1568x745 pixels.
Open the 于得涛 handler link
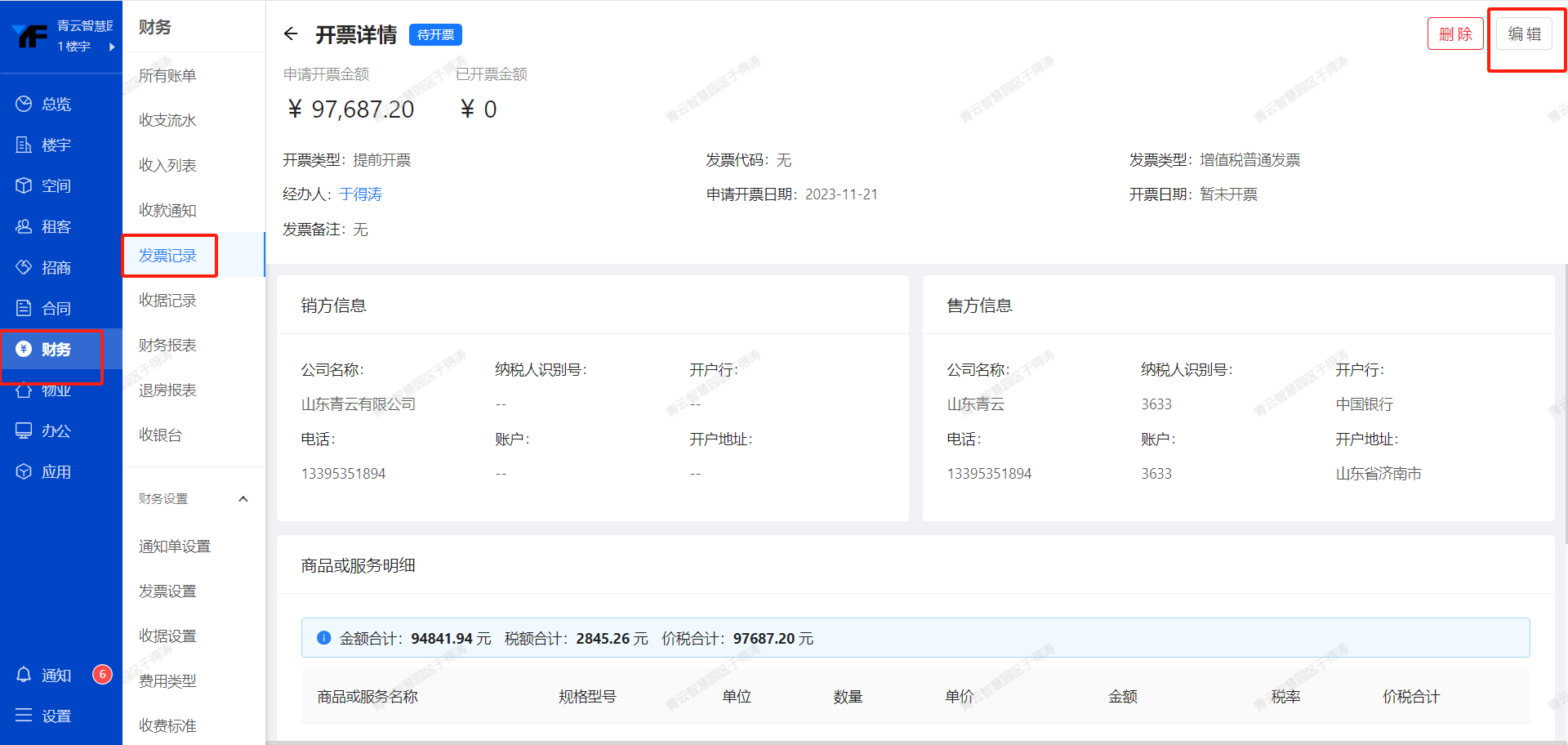pos(360,194)
